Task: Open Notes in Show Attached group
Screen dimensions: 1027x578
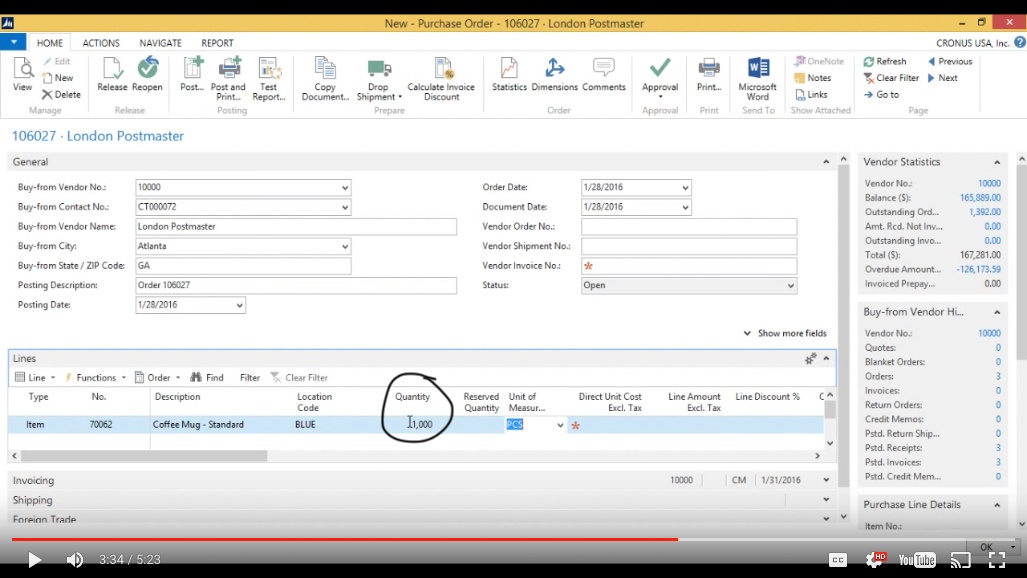Action: pyautogui.click(x=812, y=77)
